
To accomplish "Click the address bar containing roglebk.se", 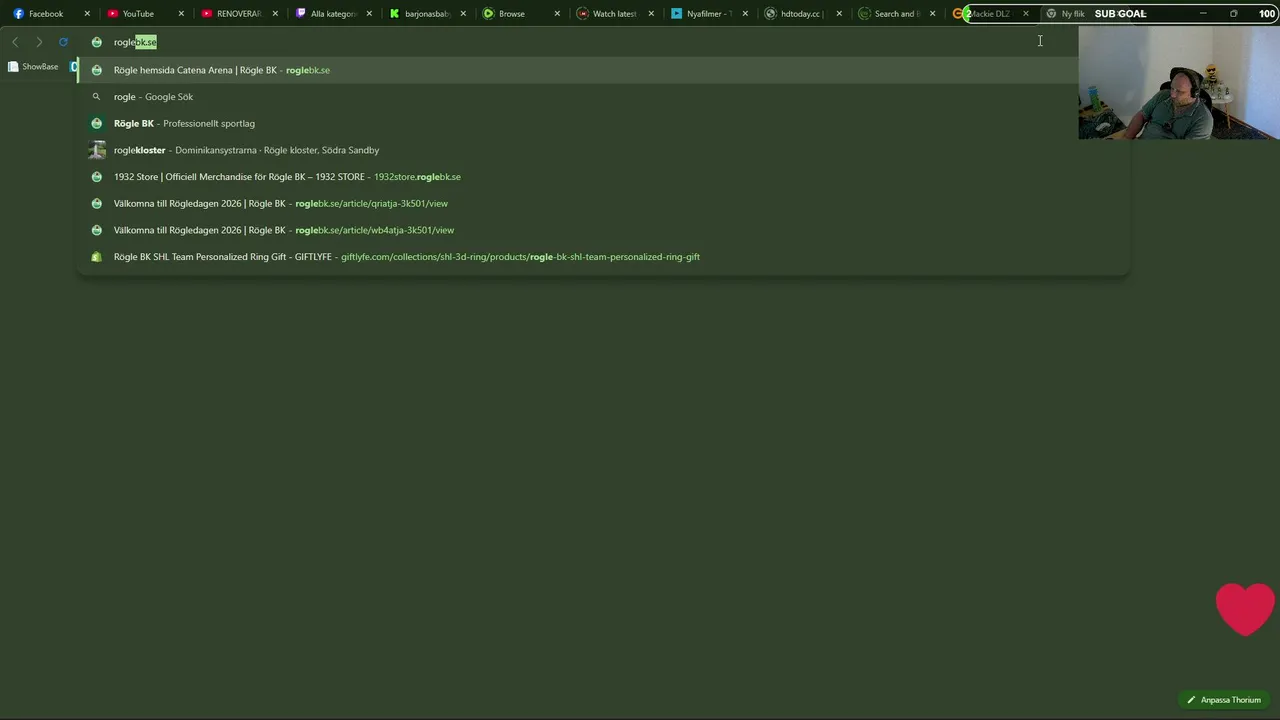I will [x=603, y=42].
